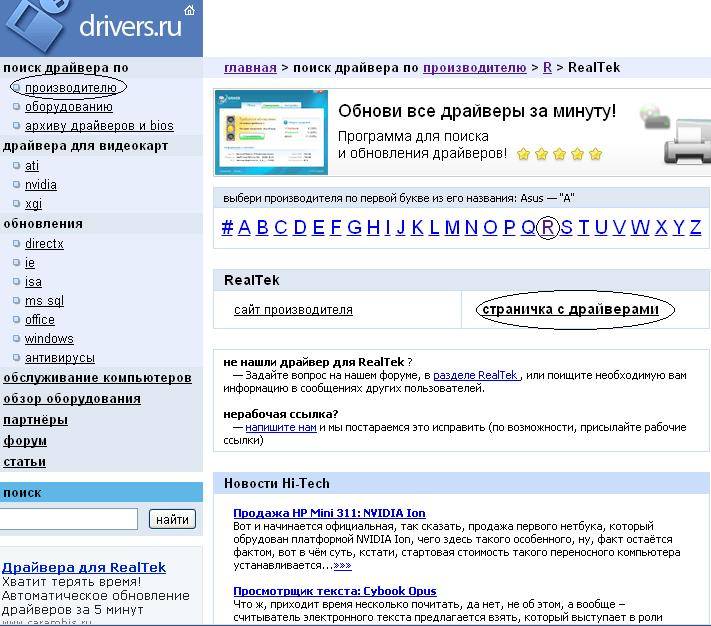The height and width of the screenshot is (626, 711).
Task: Click the найти search button
Action: point(172,519)
